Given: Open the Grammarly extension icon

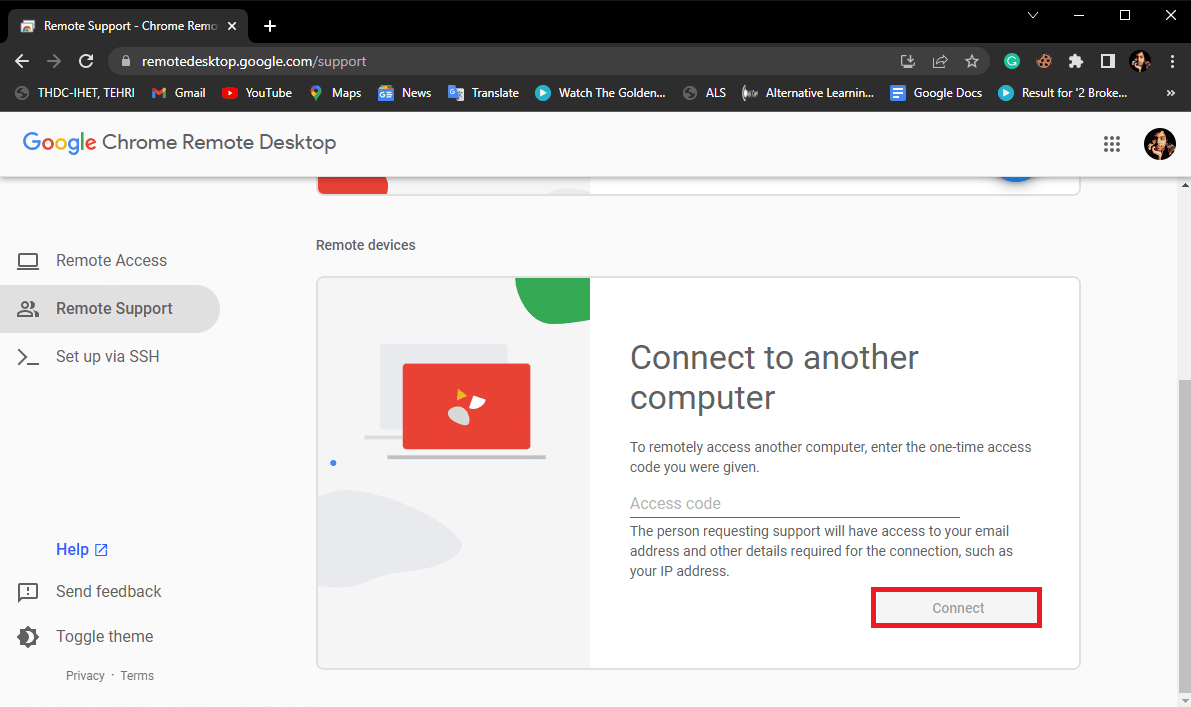Looking at the screenshot, I should (x=1012, y=62).
